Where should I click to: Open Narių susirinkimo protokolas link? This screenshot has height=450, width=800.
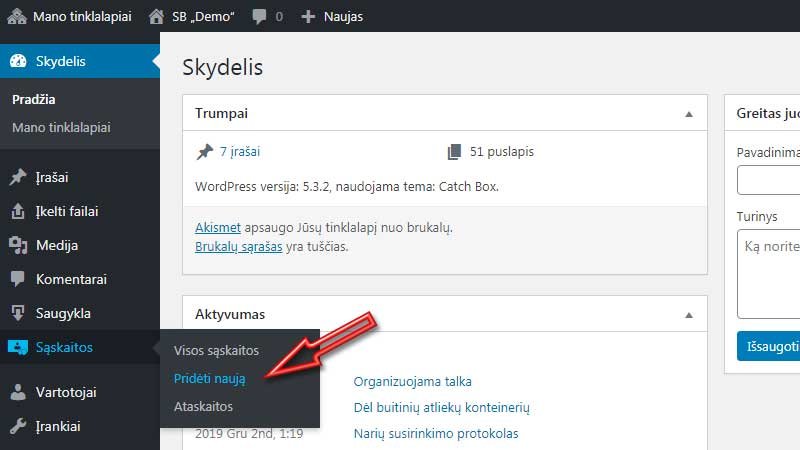click(x=436, y=434)
